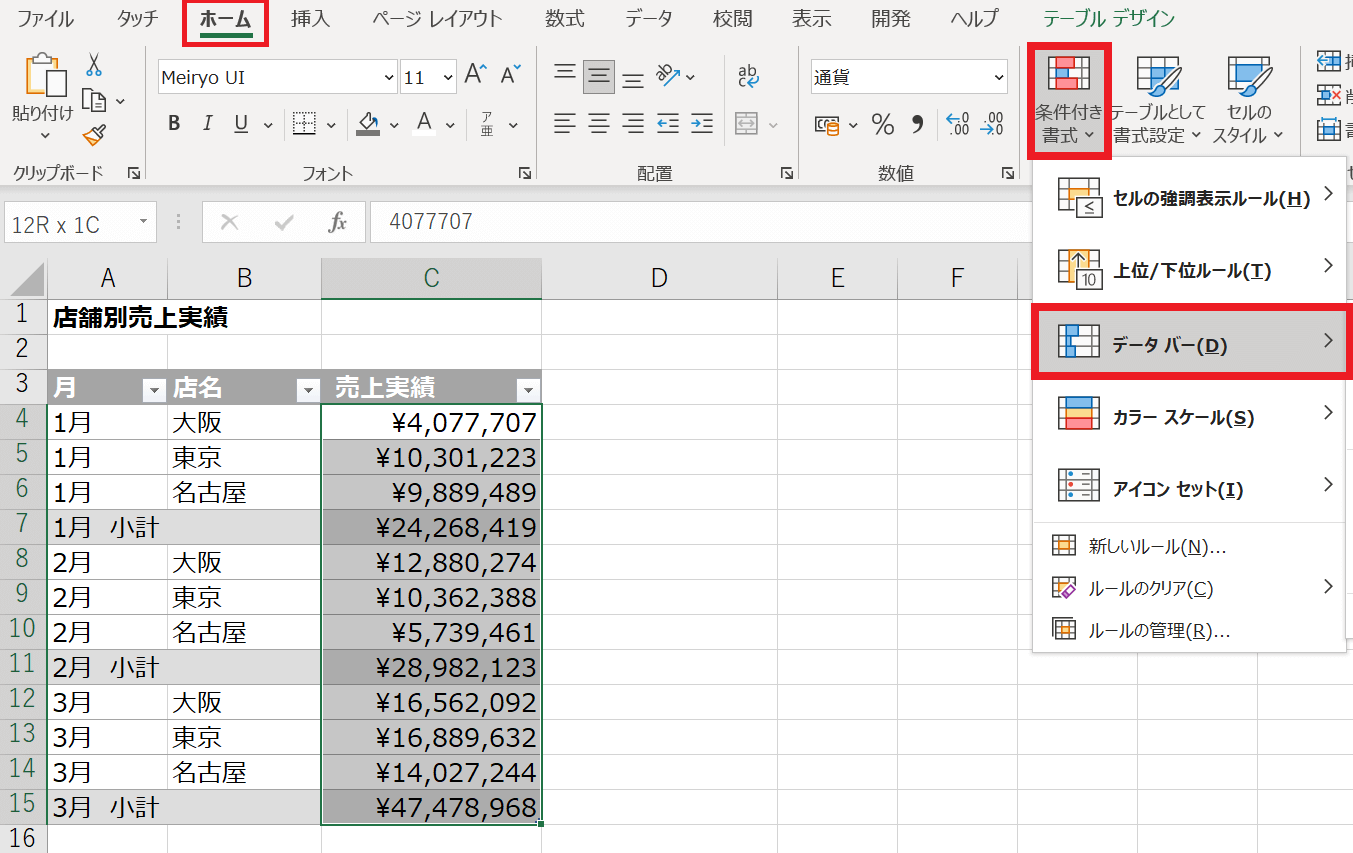Expand the 通貨 number format dropdown
1353x853 pixels.
pyautogui.click(x=998, y=77)
